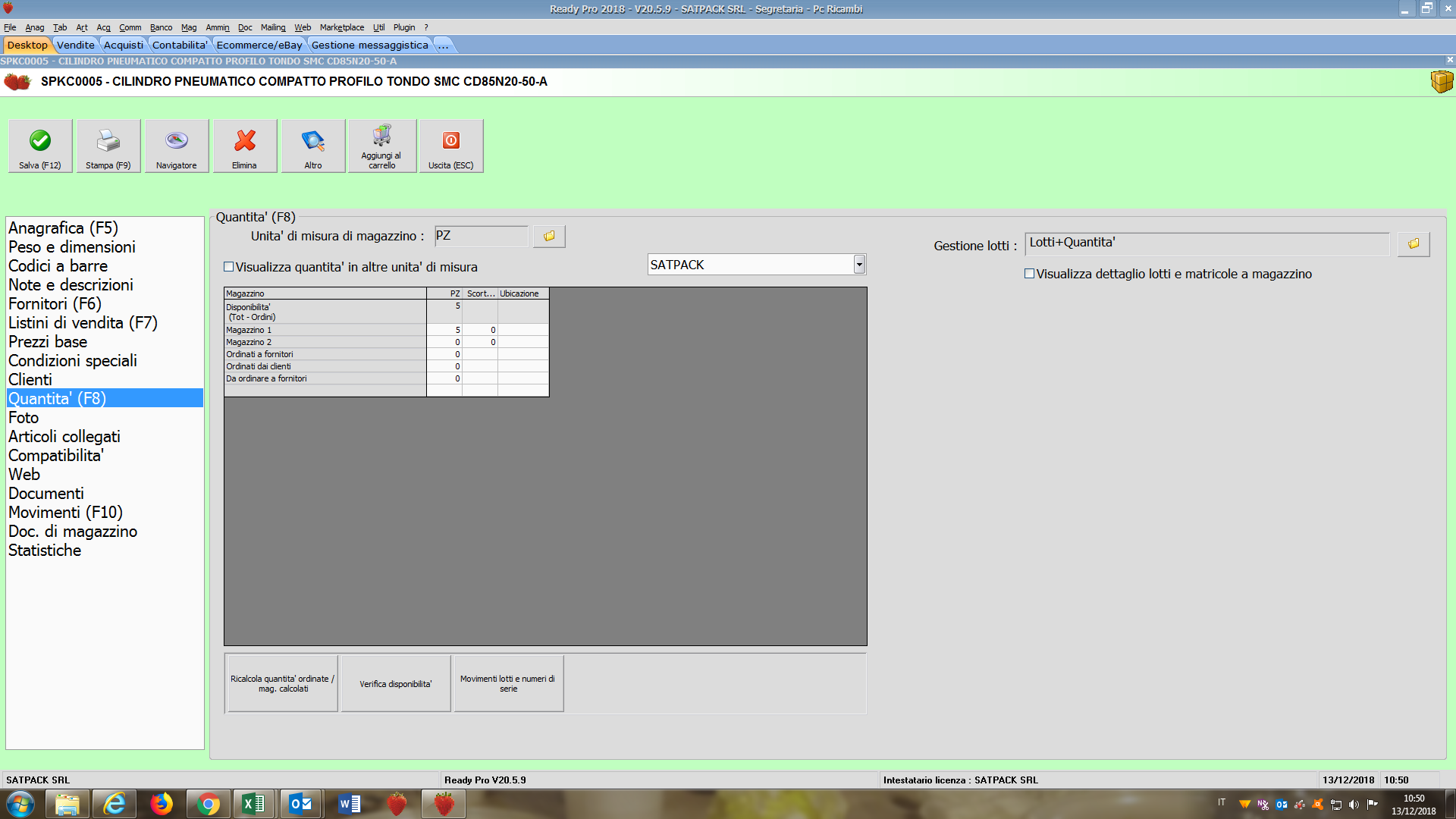The width and height of the screenshot is (1456, 819).
Task: Click Aggiungi al carrello cart icon
Action: (x=381, y=136)
